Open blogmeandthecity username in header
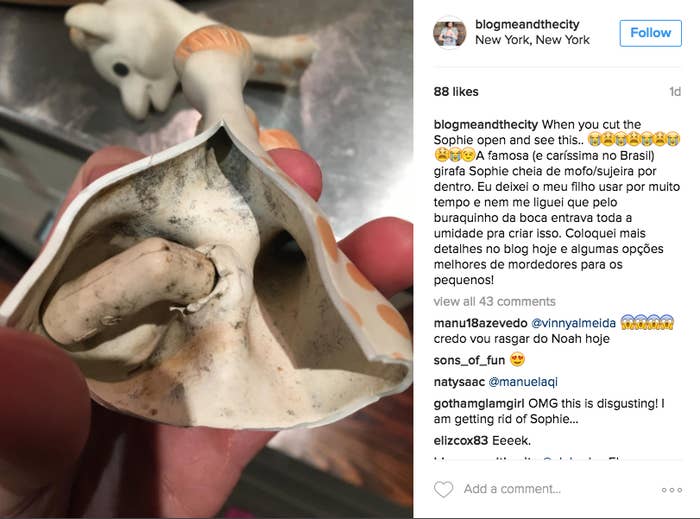The width and height of the screenshot is (700, 519). click(527, 25)
